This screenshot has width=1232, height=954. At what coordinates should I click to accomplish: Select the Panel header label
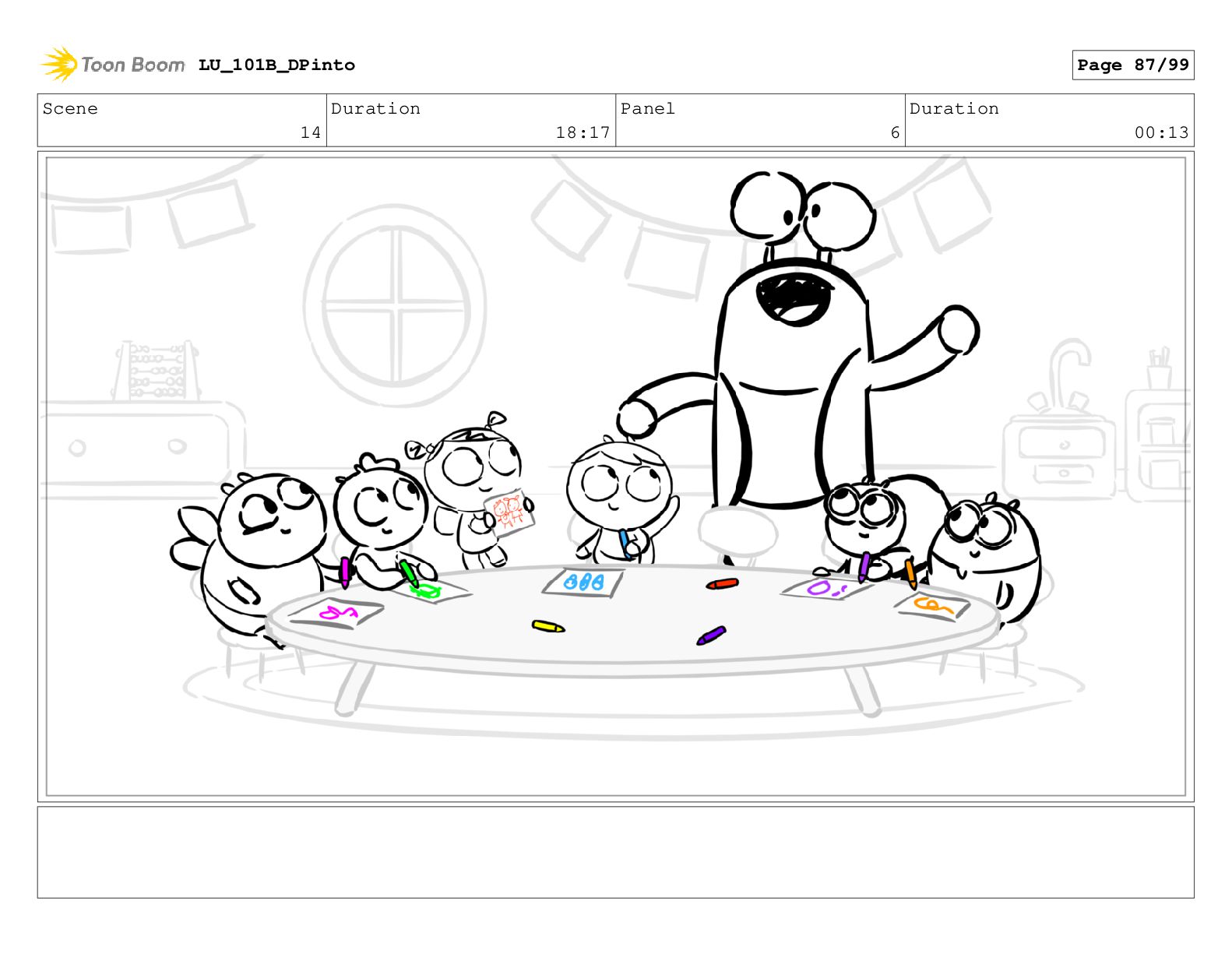(x=647, y=109)
